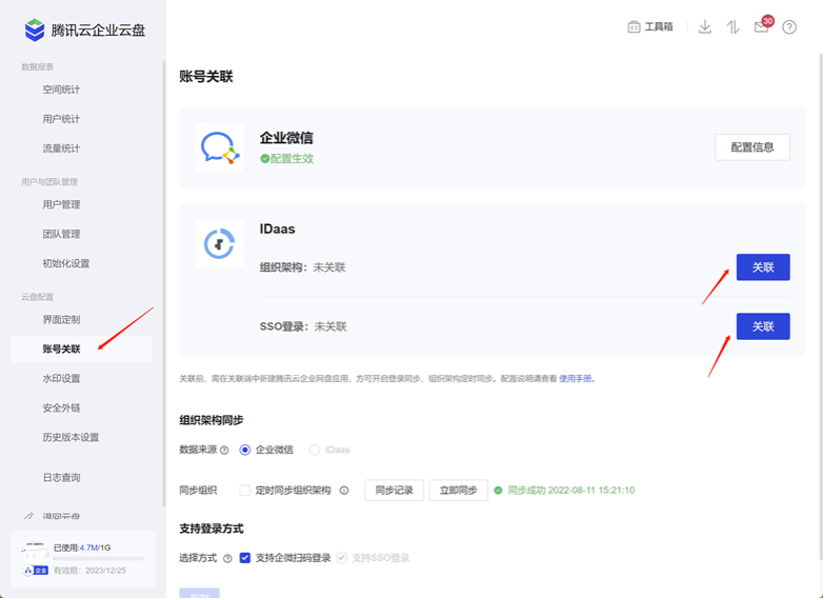
Task: Click 关联 button for 组织架构
Action: click(763, 267)
